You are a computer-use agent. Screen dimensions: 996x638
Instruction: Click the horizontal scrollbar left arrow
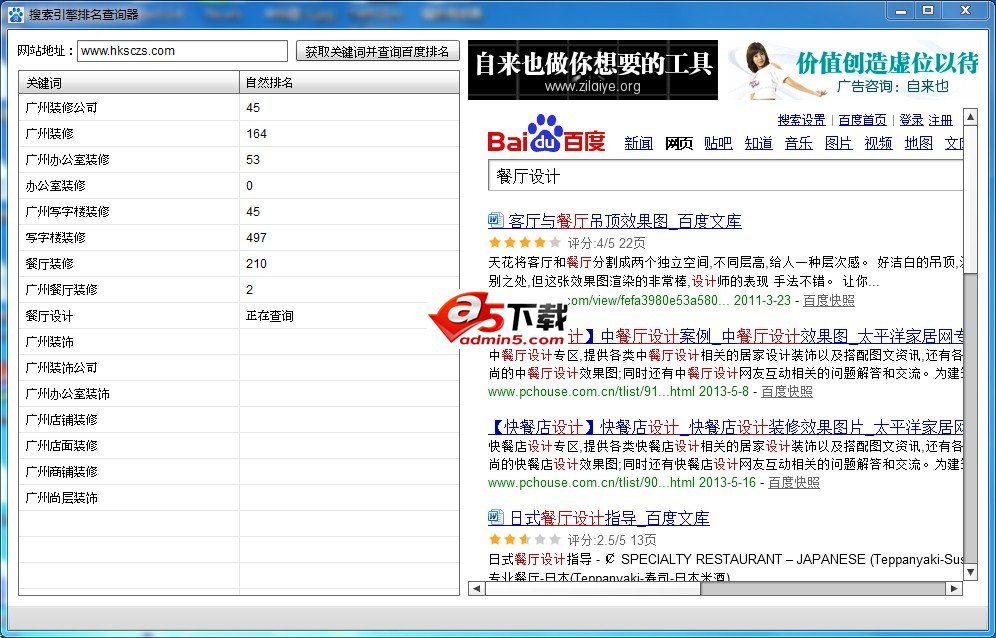point(476,588)
